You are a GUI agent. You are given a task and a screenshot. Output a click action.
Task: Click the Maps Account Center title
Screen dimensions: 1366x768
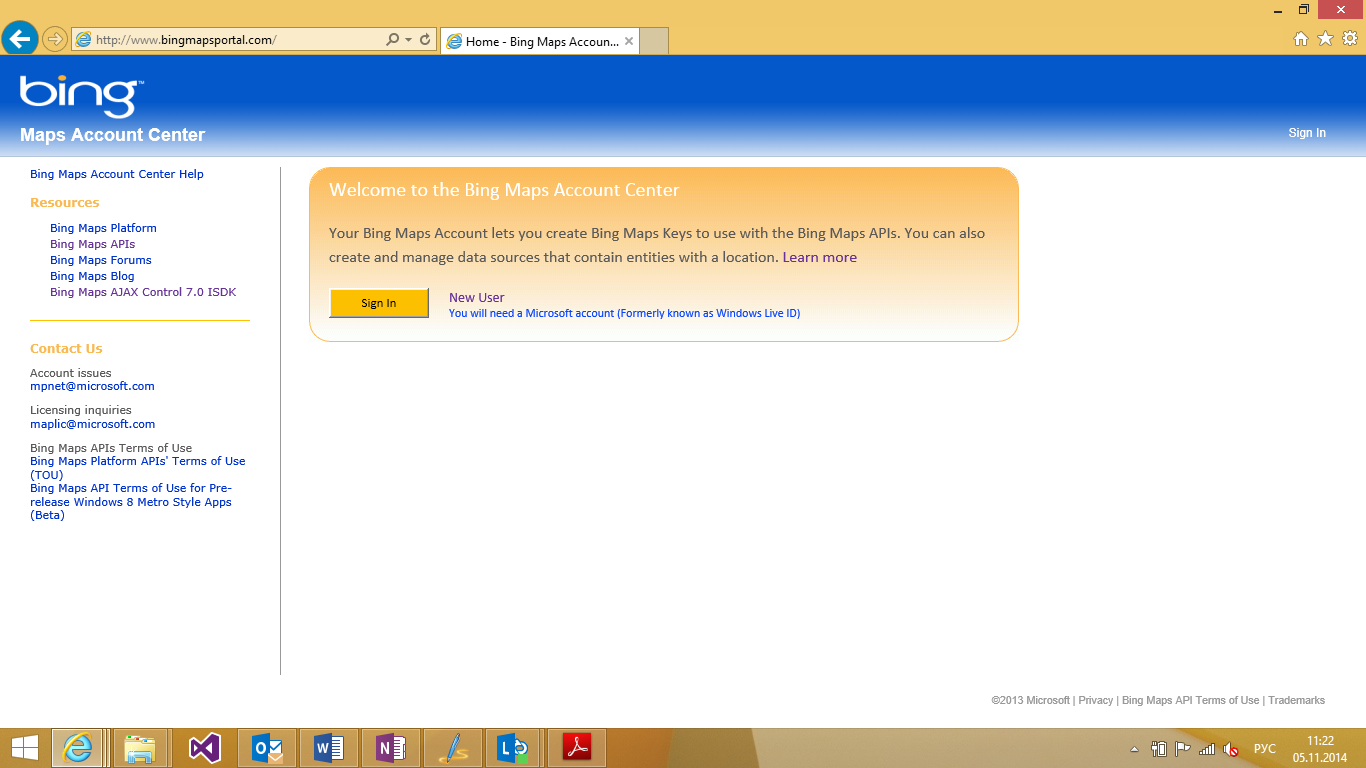tap(112, 135)
